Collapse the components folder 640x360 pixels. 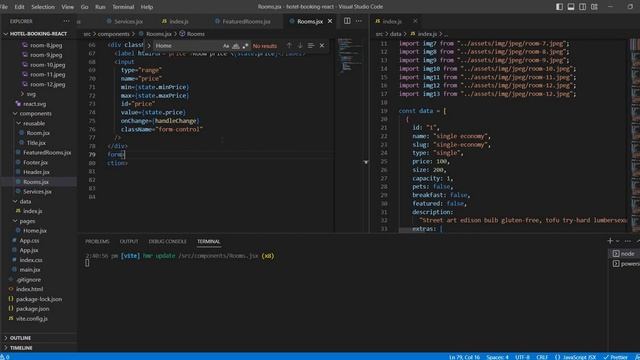tap(35, 113)
